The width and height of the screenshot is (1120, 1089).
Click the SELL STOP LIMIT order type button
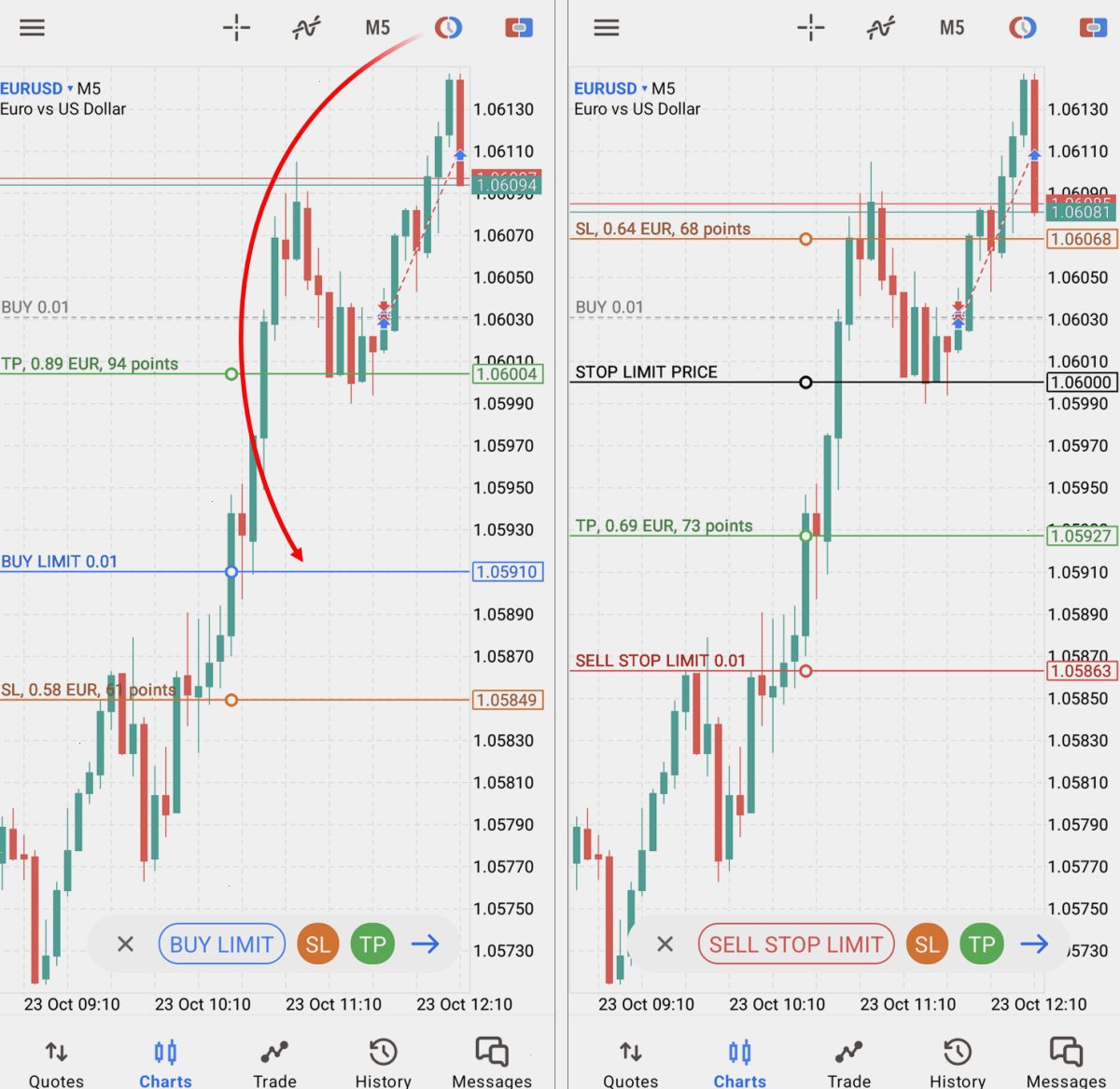click(796, 944)
